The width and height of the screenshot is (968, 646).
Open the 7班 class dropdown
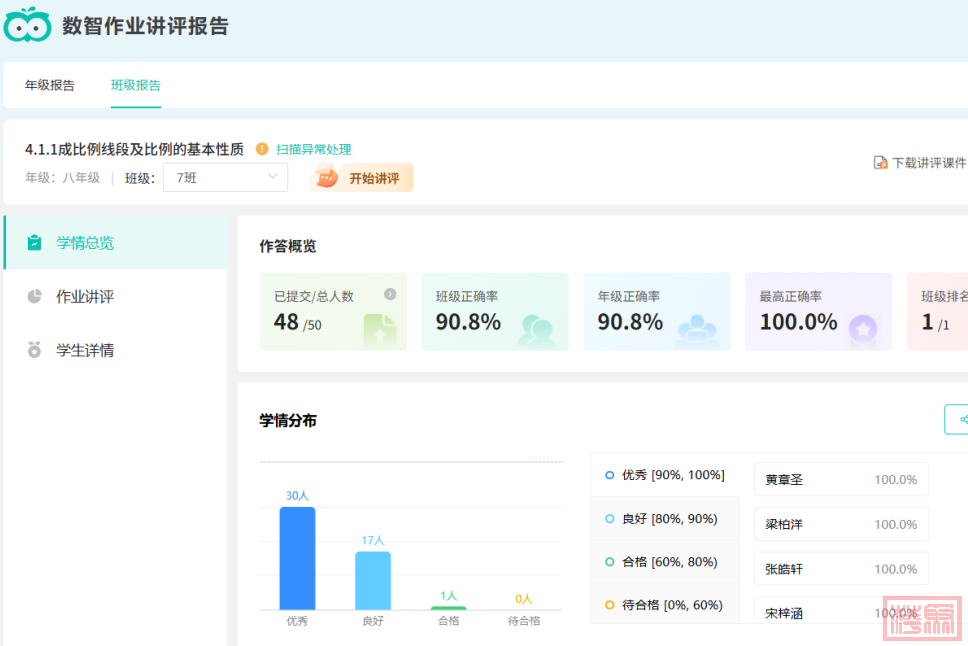pyautogui.click(x=225, y=178)
